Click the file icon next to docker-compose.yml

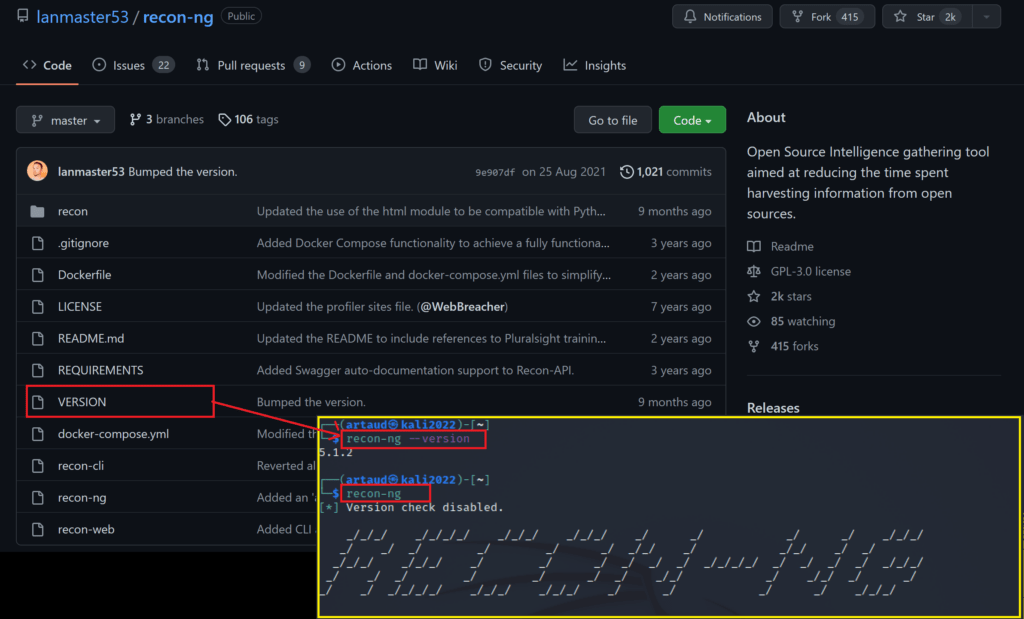[x=38, y=434]
